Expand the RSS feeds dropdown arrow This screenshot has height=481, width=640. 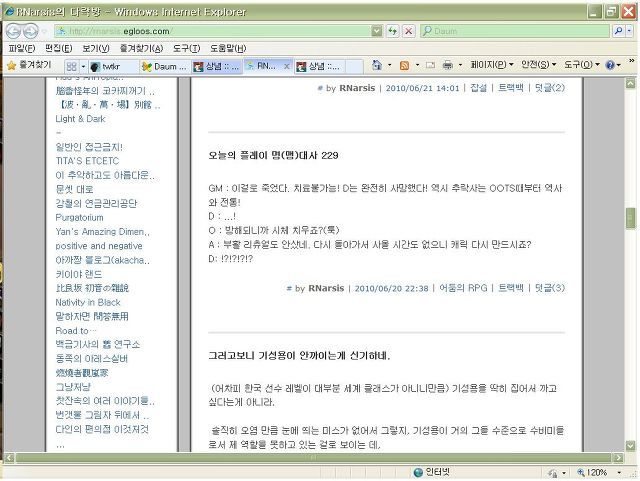tap(417, 65)
